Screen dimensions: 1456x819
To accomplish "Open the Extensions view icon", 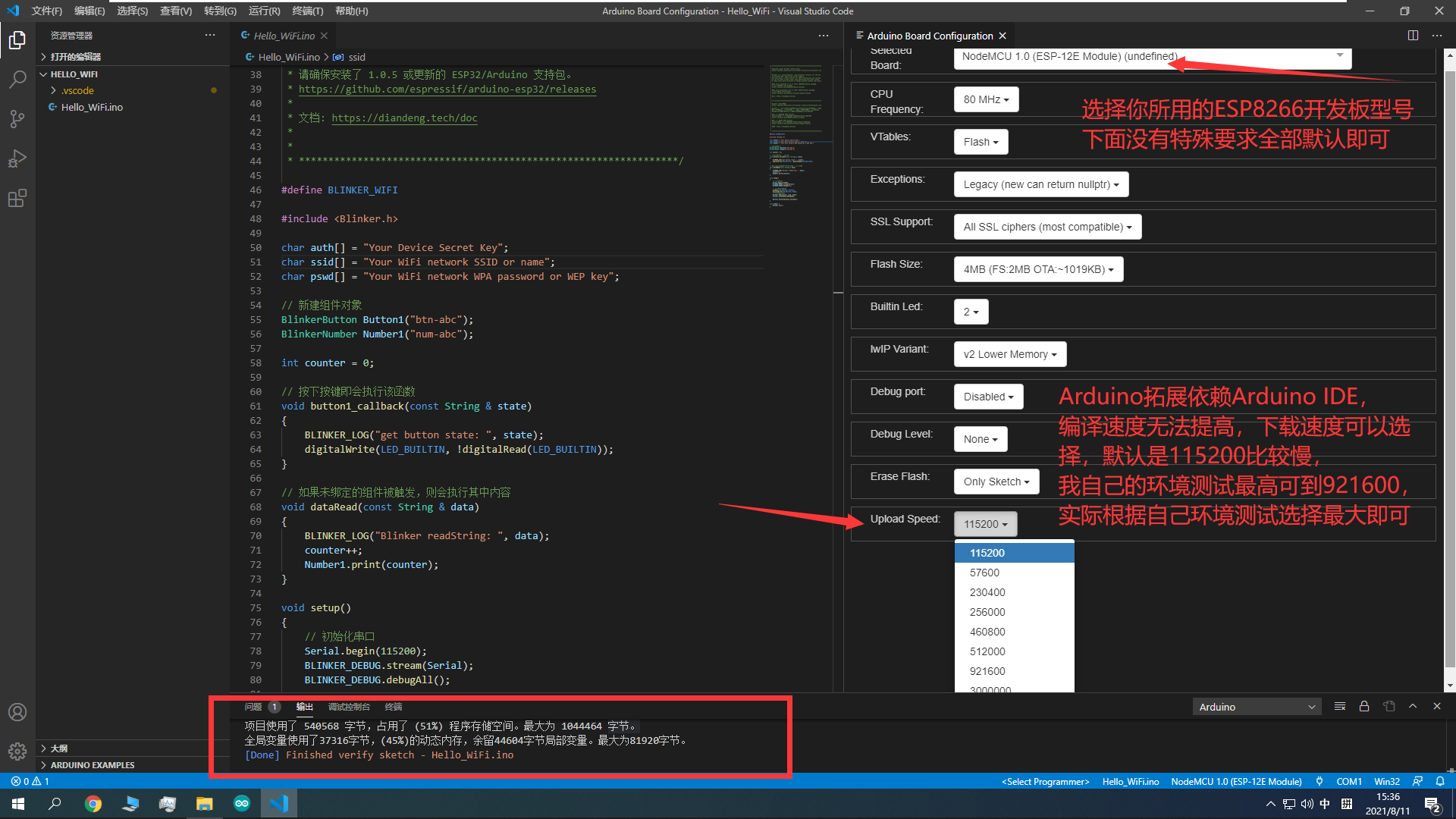I will [x=17, y=199].
